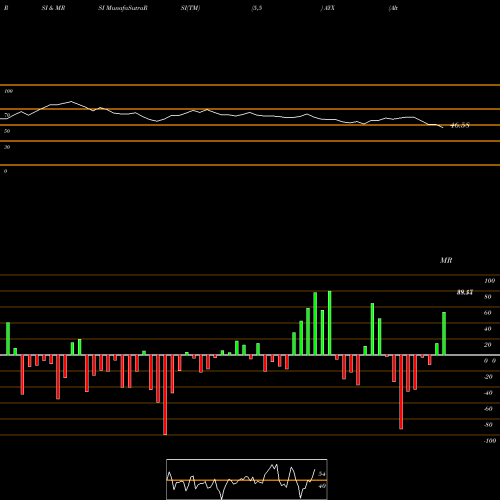The height and width of the screenshot is (500, 500).
Task: Click the -40 label on the MR axis
Action: pos(488,393)
